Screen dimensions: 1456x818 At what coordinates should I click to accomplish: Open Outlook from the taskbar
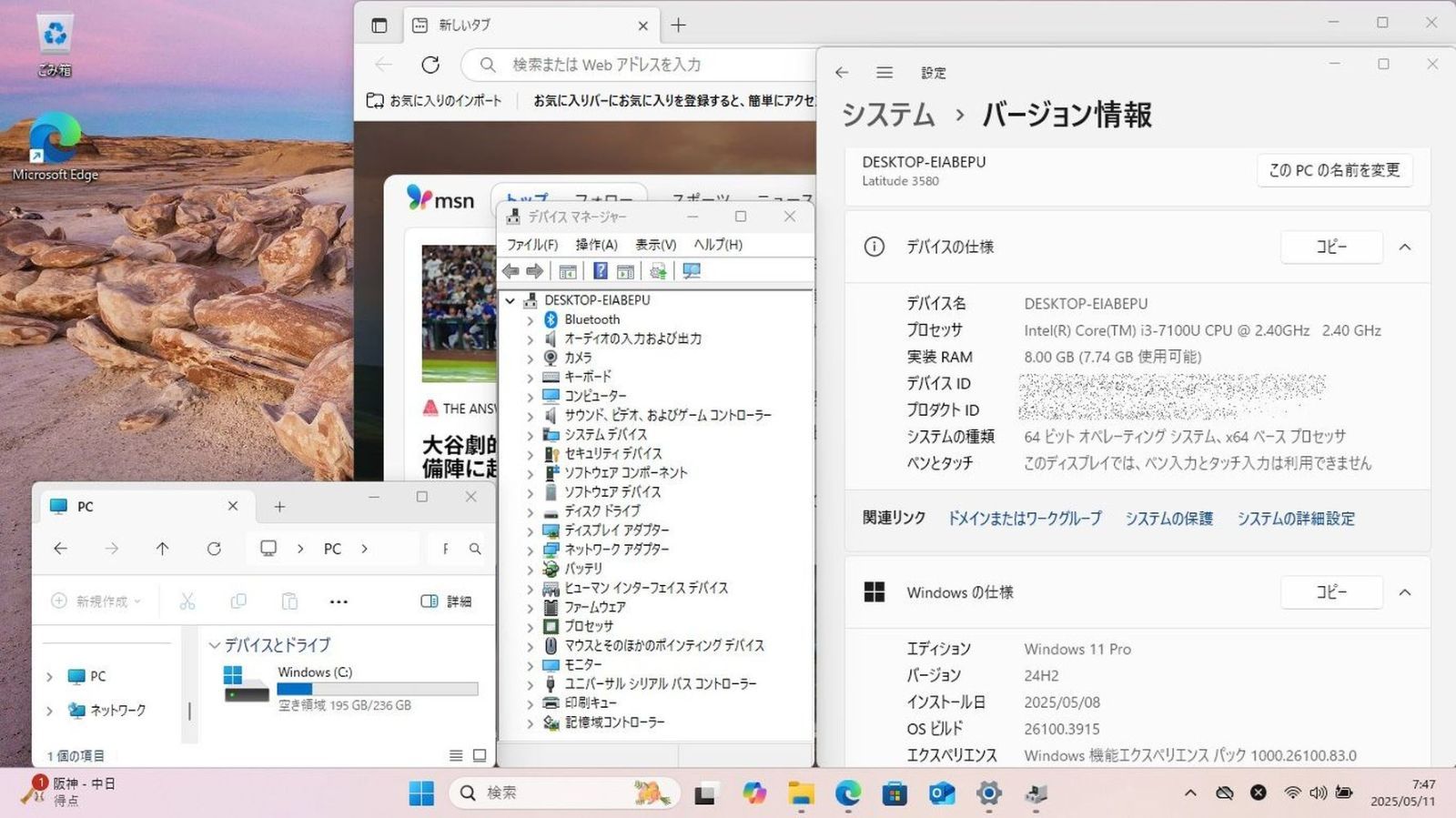pyautogui.click(x=942, y=793)
